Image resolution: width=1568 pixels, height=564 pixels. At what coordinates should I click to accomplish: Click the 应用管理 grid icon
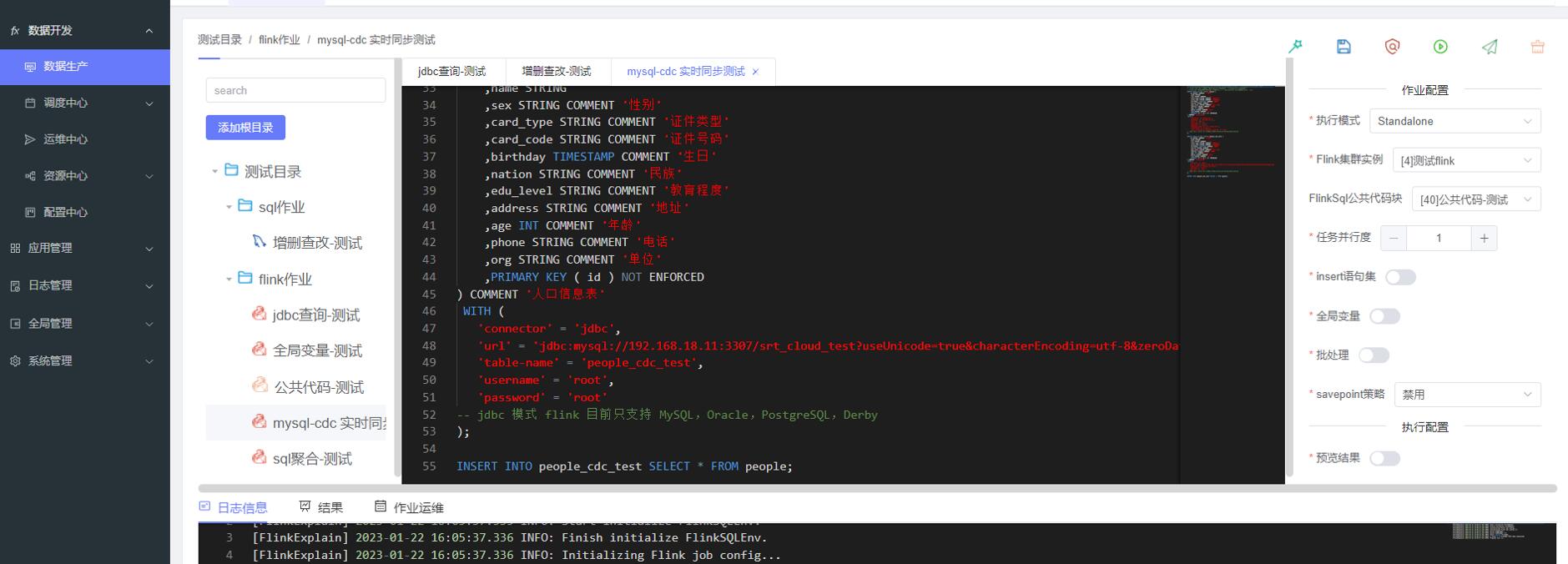pyautogui.click(x=15, y=249)
